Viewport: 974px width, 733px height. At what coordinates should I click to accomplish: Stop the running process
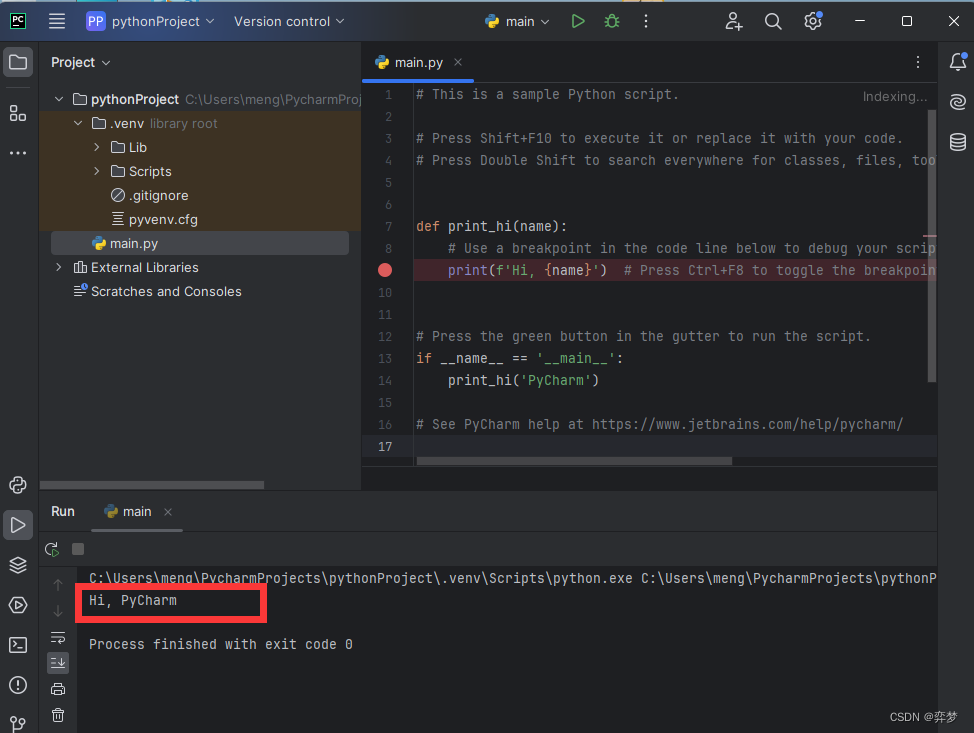pos(78,549)
